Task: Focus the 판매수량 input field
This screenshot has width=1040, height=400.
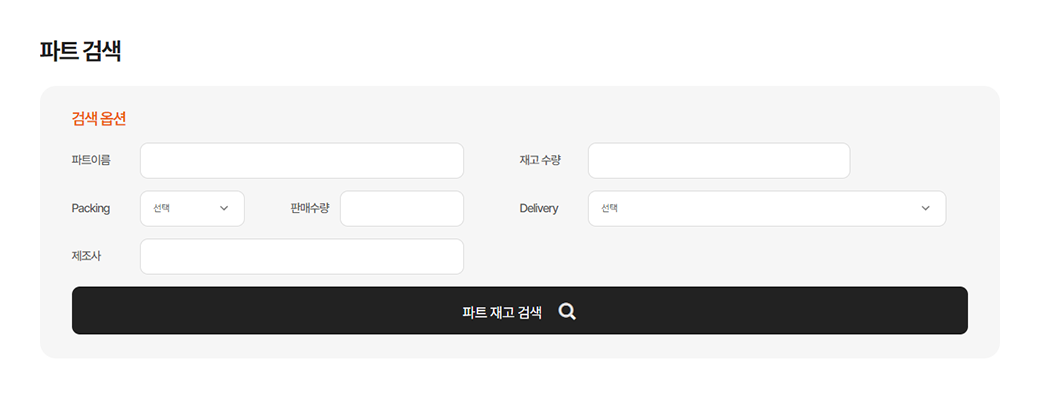Action: coord(402,208)
